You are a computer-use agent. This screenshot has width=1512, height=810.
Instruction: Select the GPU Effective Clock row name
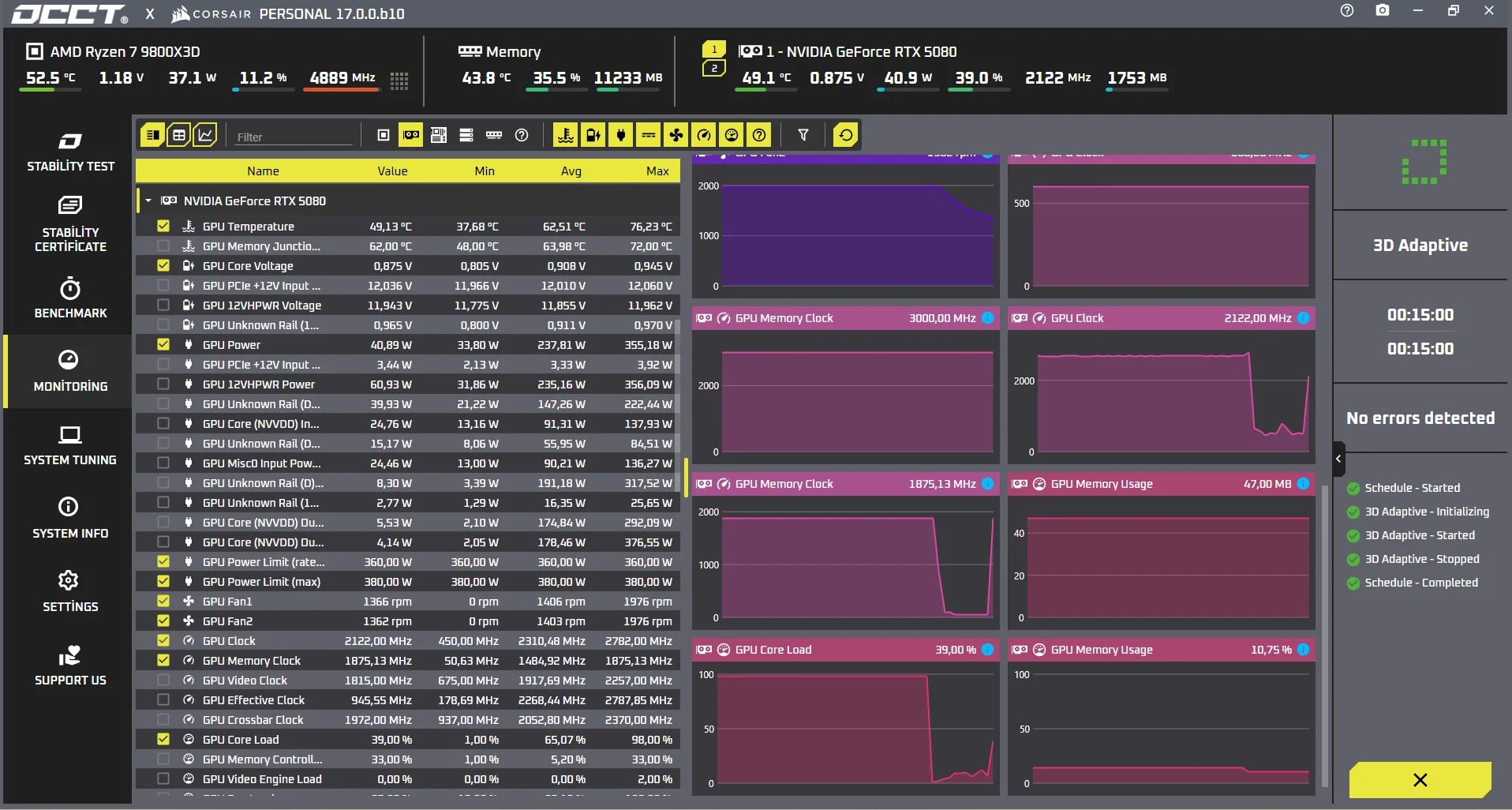click(253, 700)
